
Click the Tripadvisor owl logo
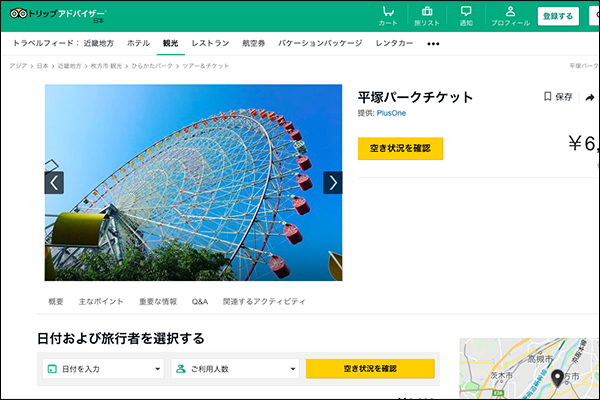tap(17, 14)
